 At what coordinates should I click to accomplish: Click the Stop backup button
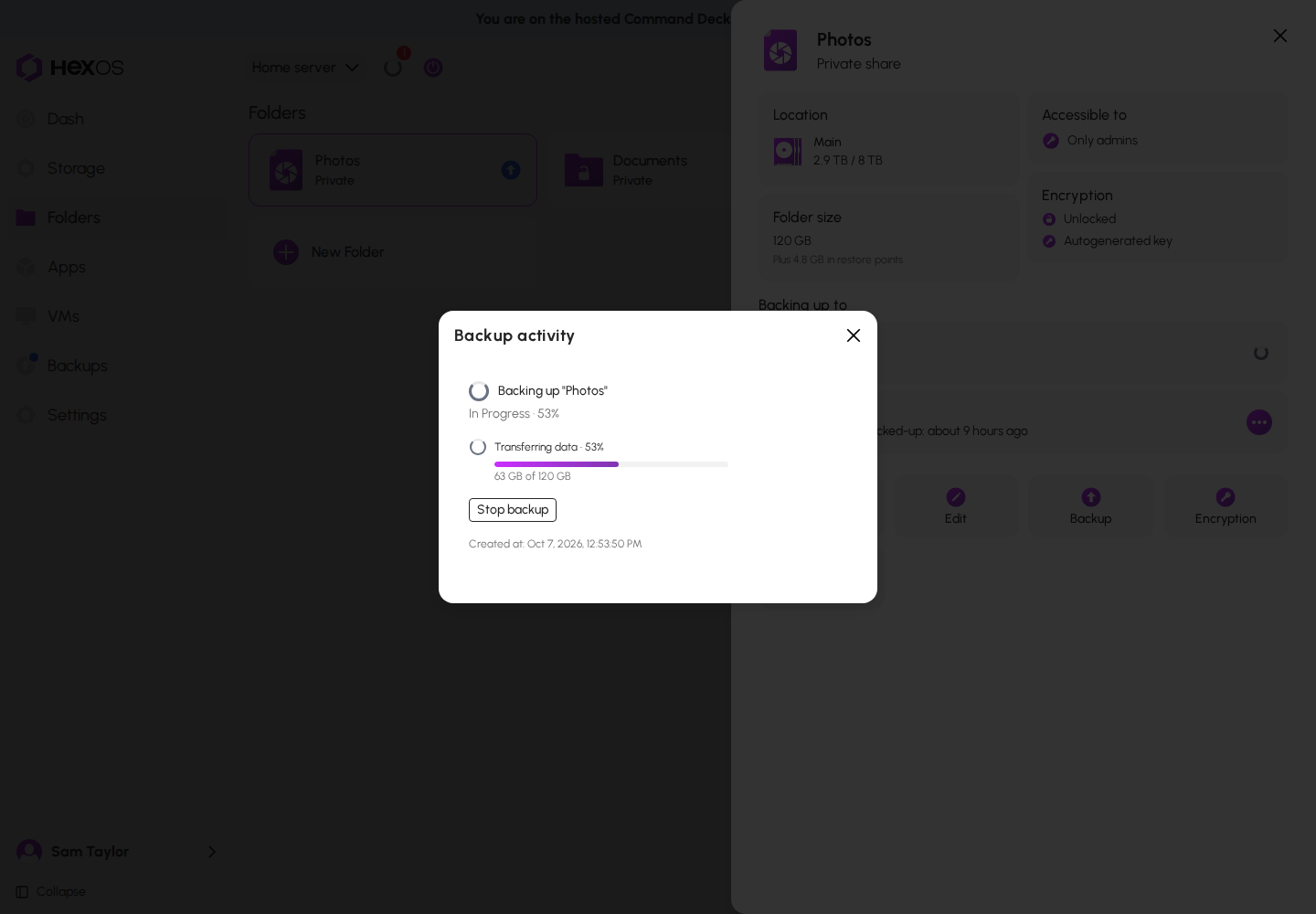[513, 510]
